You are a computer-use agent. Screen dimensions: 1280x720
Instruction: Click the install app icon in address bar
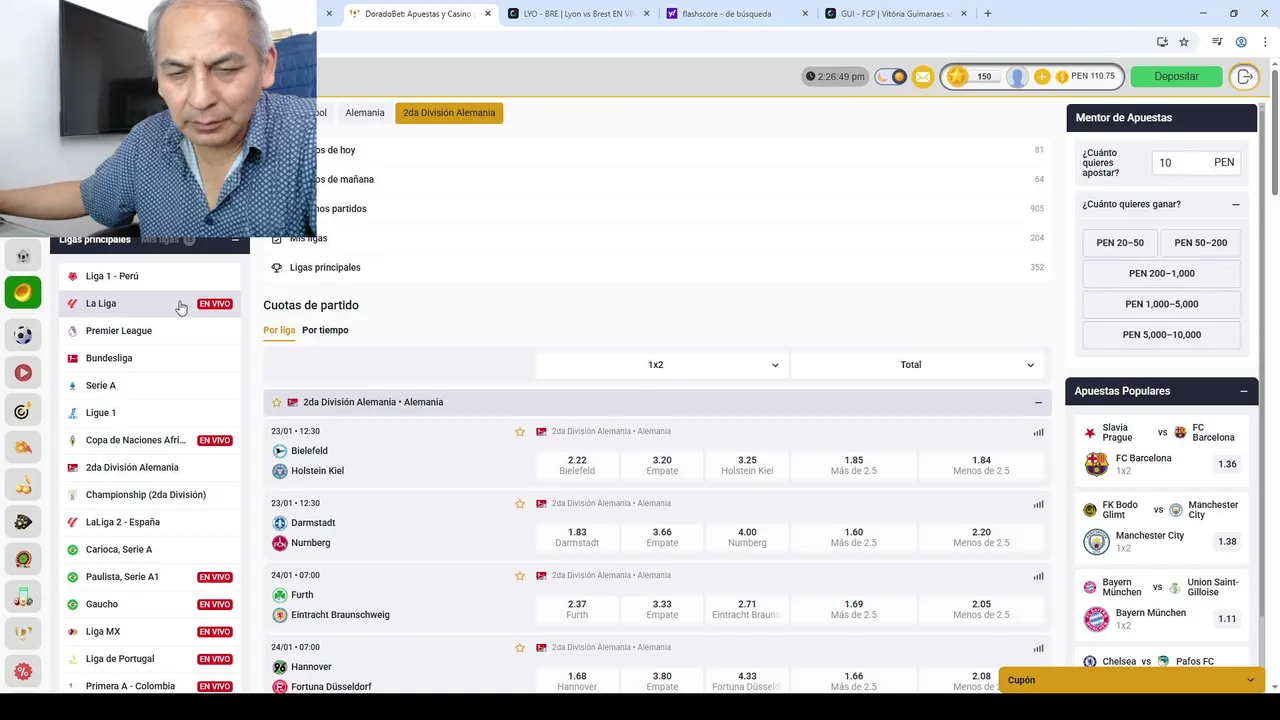(1162, 42)
